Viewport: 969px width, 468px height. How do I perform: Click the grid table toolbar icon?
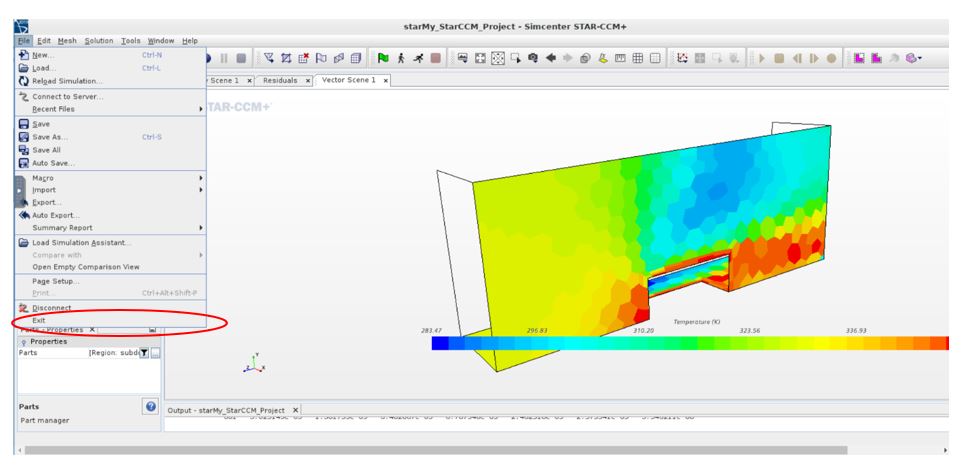[638, 58]
